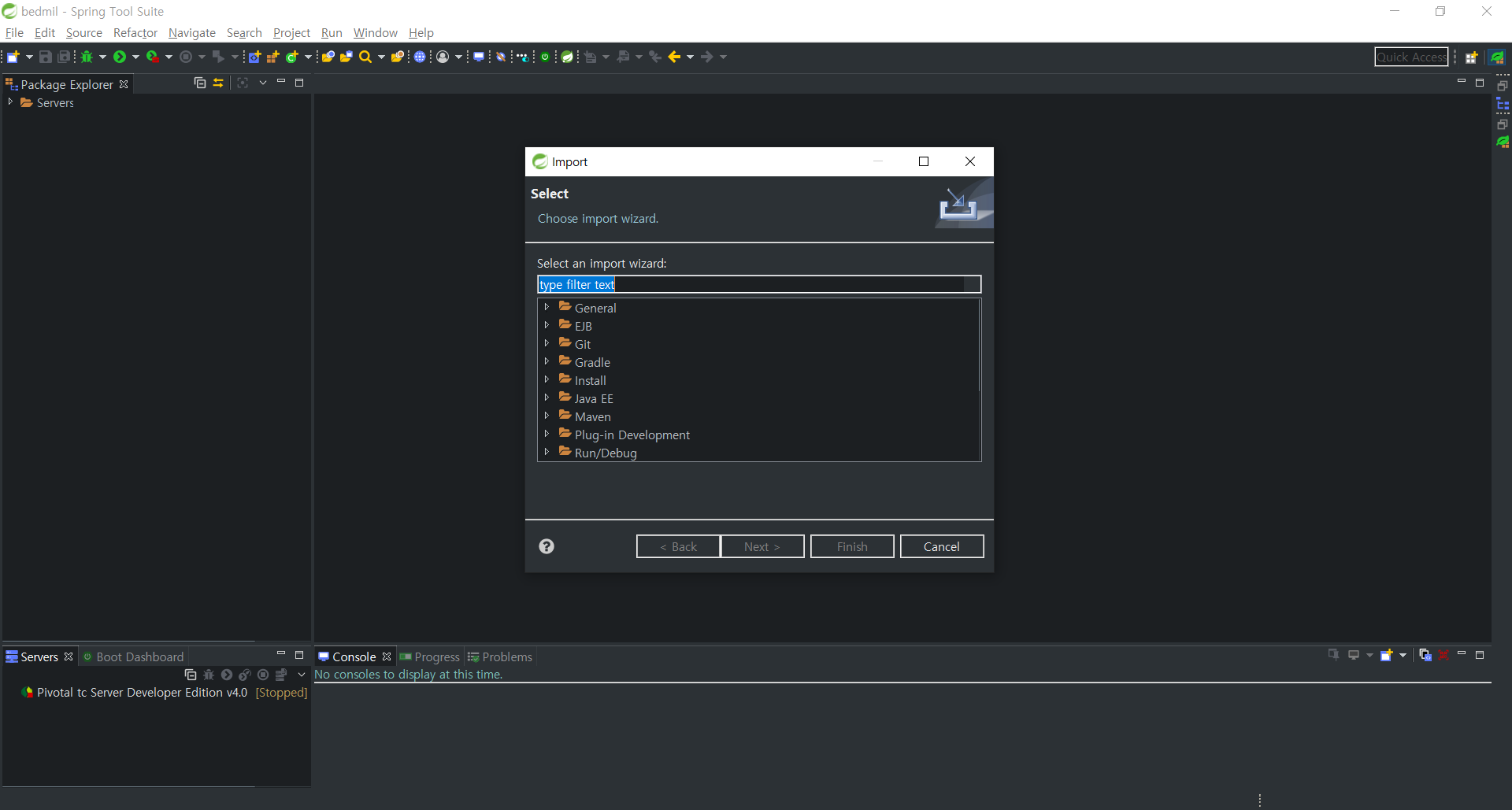Click the Spring leaf icon in main toolbar
Viewport: 1512px width, 810px height.
[567, 57]
